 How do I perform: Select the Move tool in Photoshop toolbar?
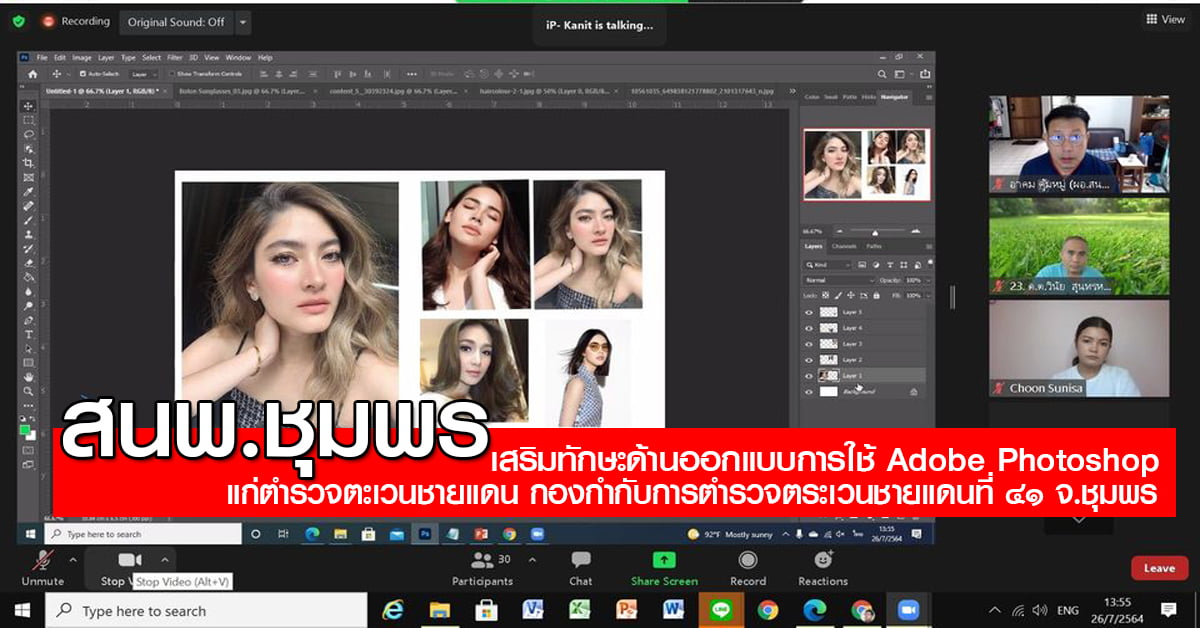(29, 105)
